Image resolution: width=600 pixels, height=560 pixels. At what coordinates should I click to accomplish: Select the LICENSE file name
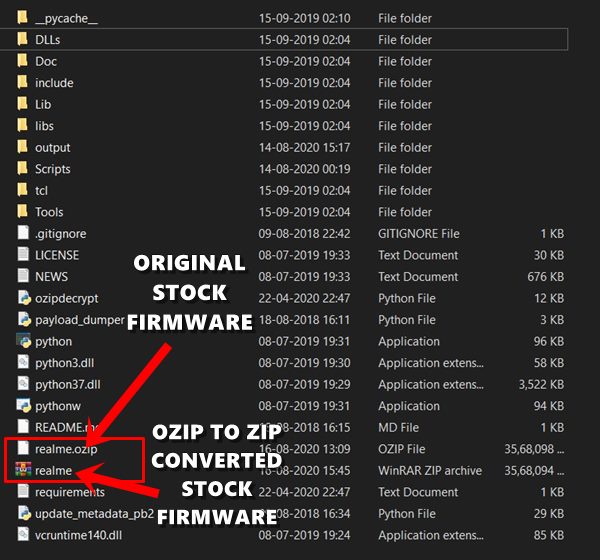(57, 255)
